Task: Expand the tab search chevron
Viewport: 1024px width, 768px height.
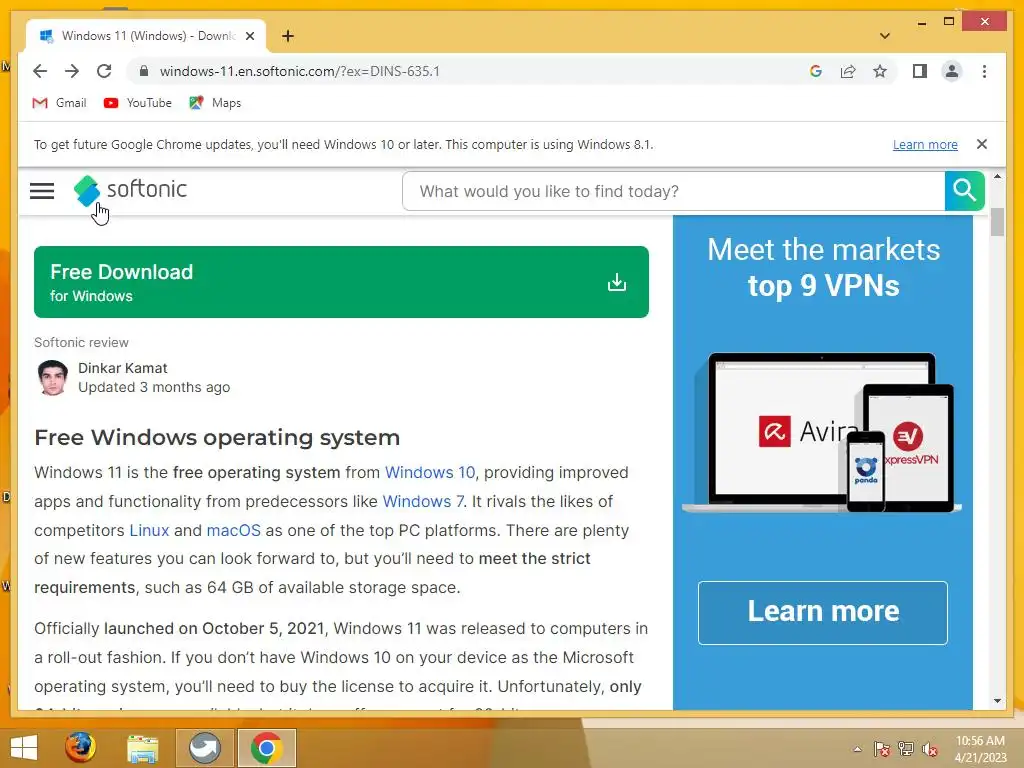Action: 885,36
